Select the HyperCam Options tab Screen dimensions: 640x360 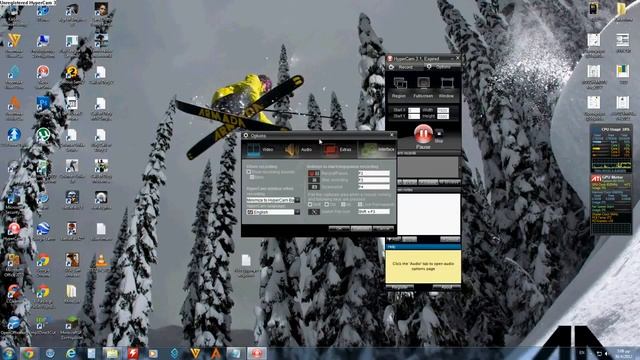click(442, 67)
